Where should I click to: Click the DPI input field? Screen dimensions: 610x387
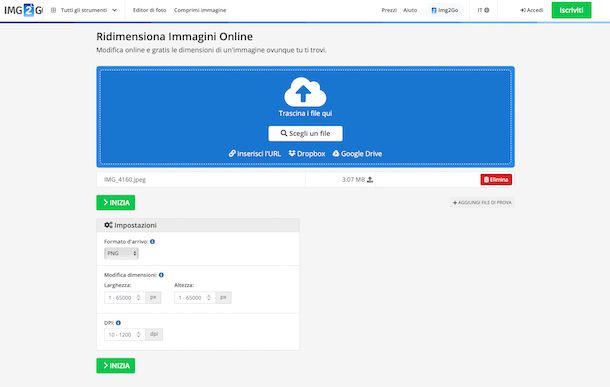(124, 334)
